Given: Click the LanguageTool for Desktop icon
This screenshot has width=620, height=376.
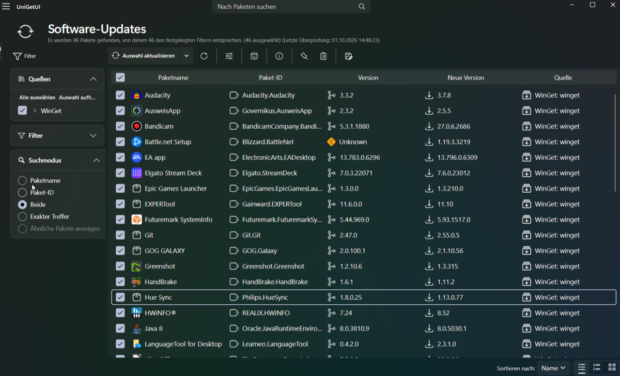Looking at the screenshot, I should pyautogui.click(x=136, y=344).
